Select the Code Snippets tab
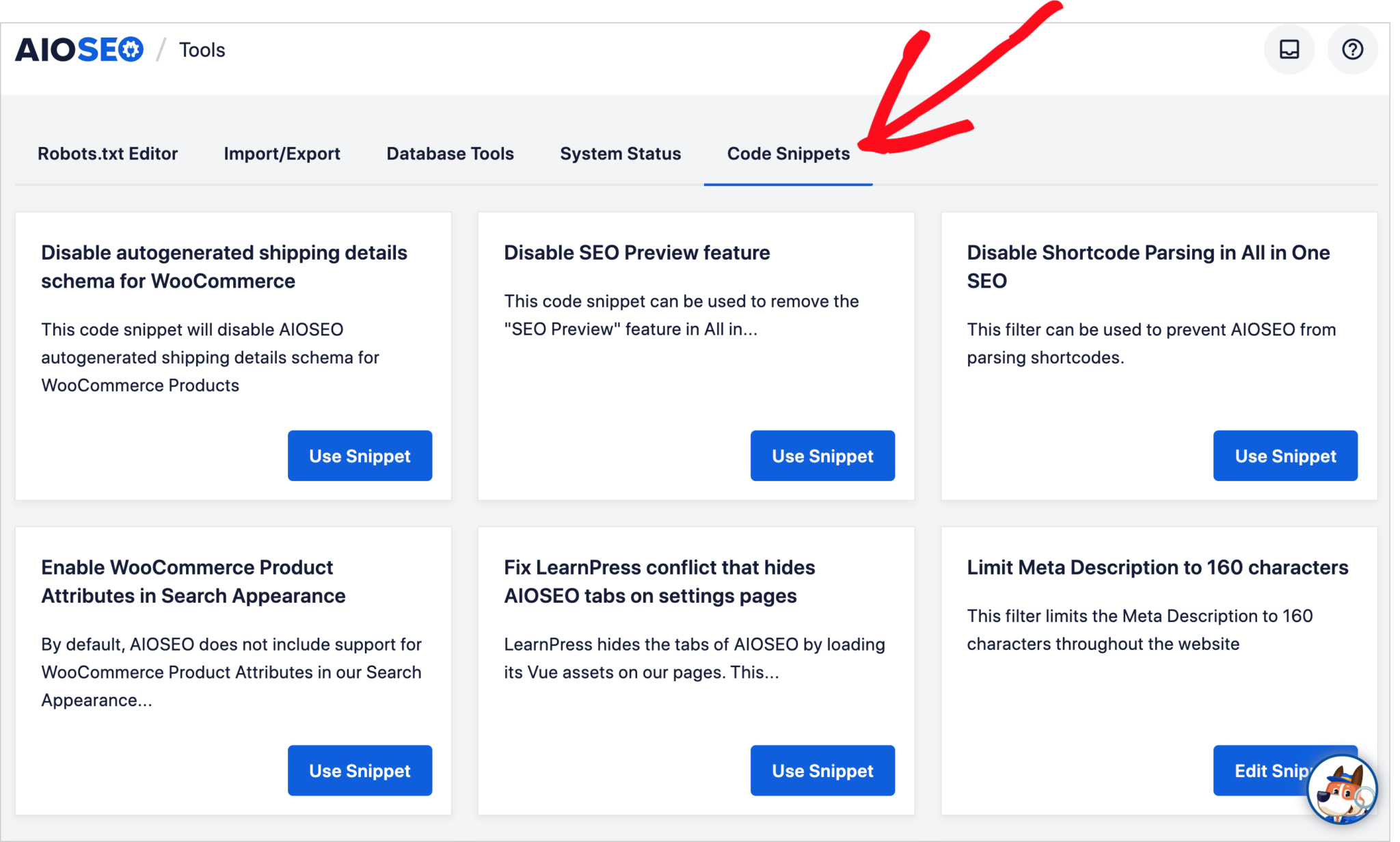The width and height of the screenshot is (1400, 842). pos(788,154)
